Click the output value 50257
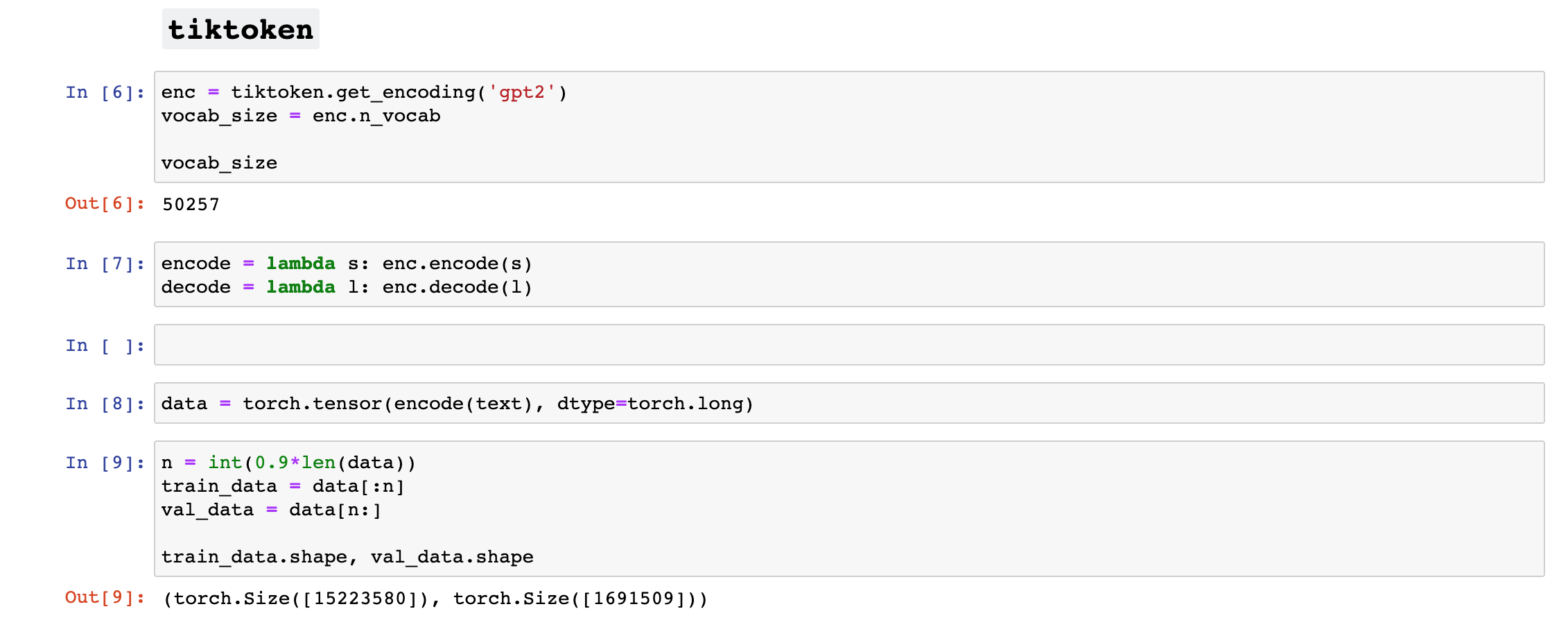1568x627 pixels. pos(191,204)
